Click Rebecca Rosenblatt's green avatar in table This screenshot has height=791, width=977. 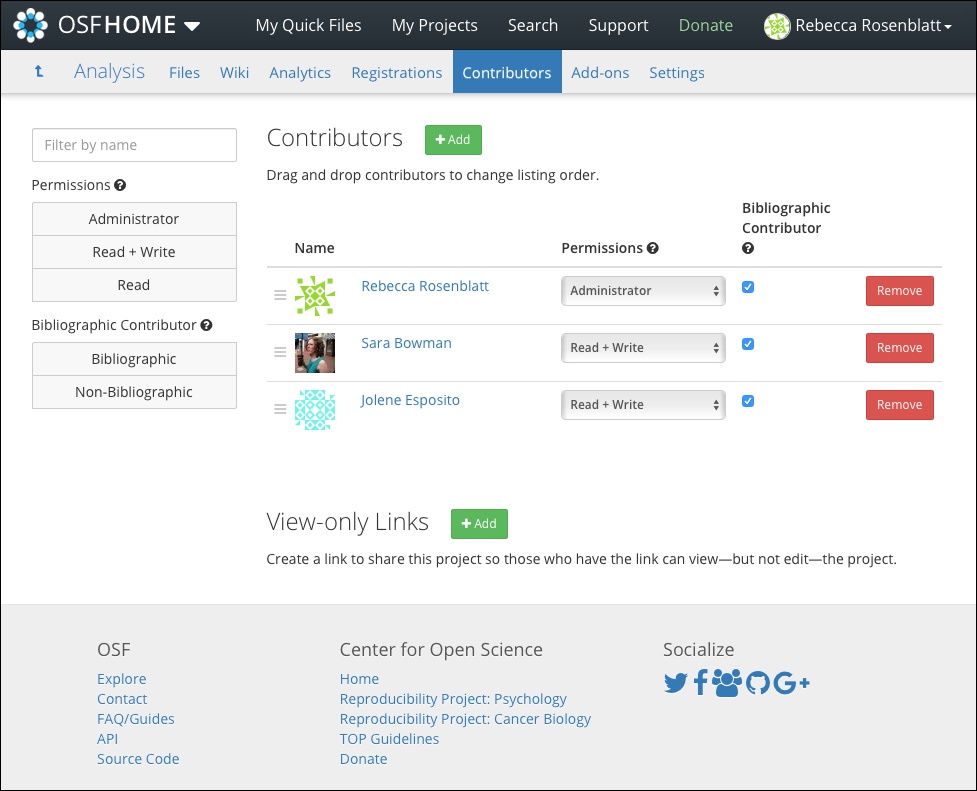[315, 295]
